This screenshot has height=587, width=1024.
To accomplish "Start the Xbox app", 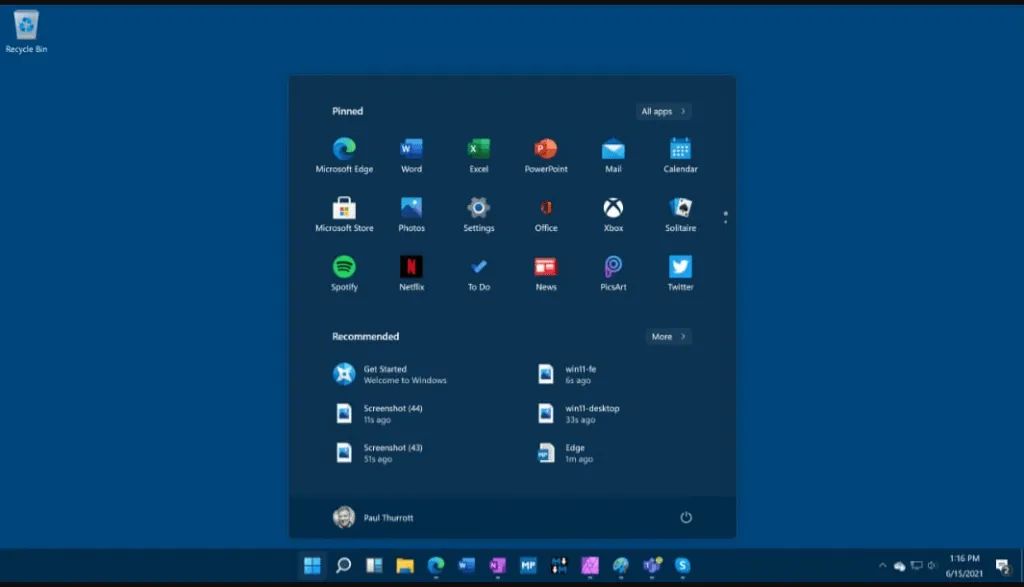I will [613, 208].
